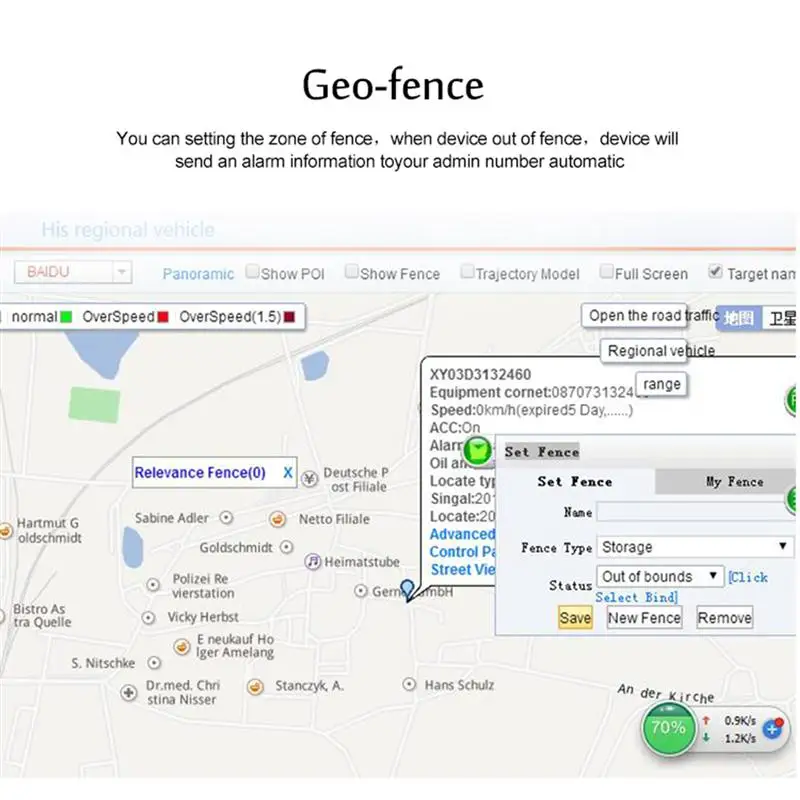Click the Netto Filiale food icon
This screenshot has width=800, height=800.
tap(277, 519)
